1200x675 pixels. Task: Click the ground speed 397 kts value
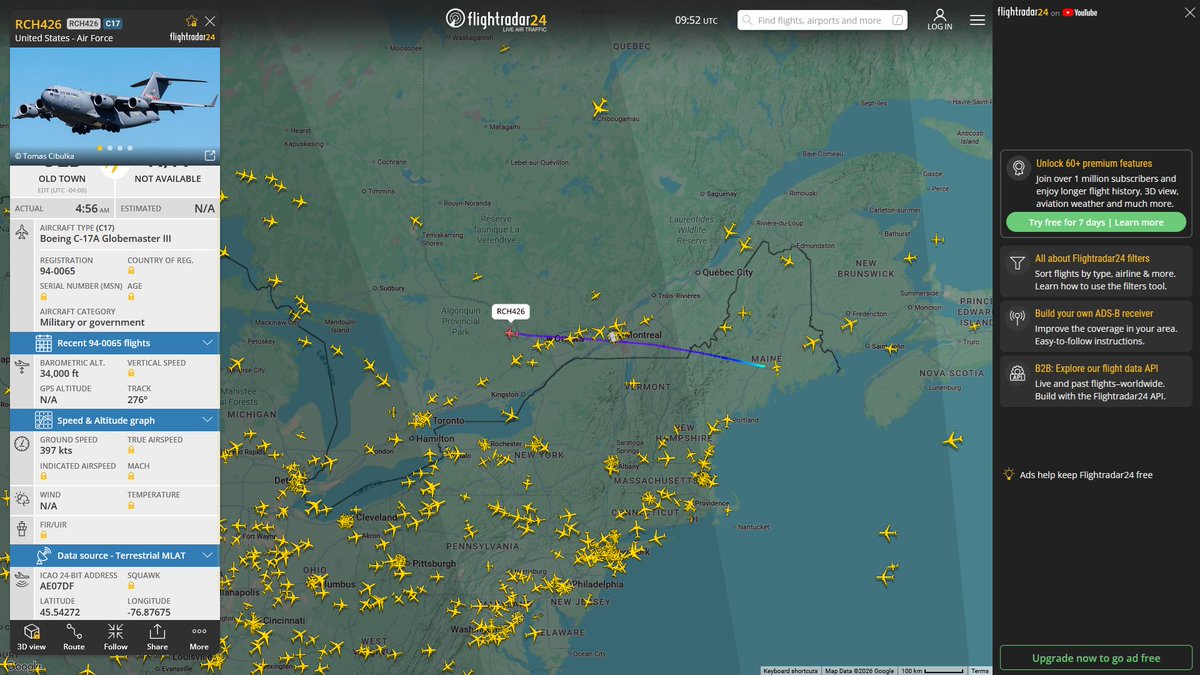pyautogui.click(x=56, y=451)
